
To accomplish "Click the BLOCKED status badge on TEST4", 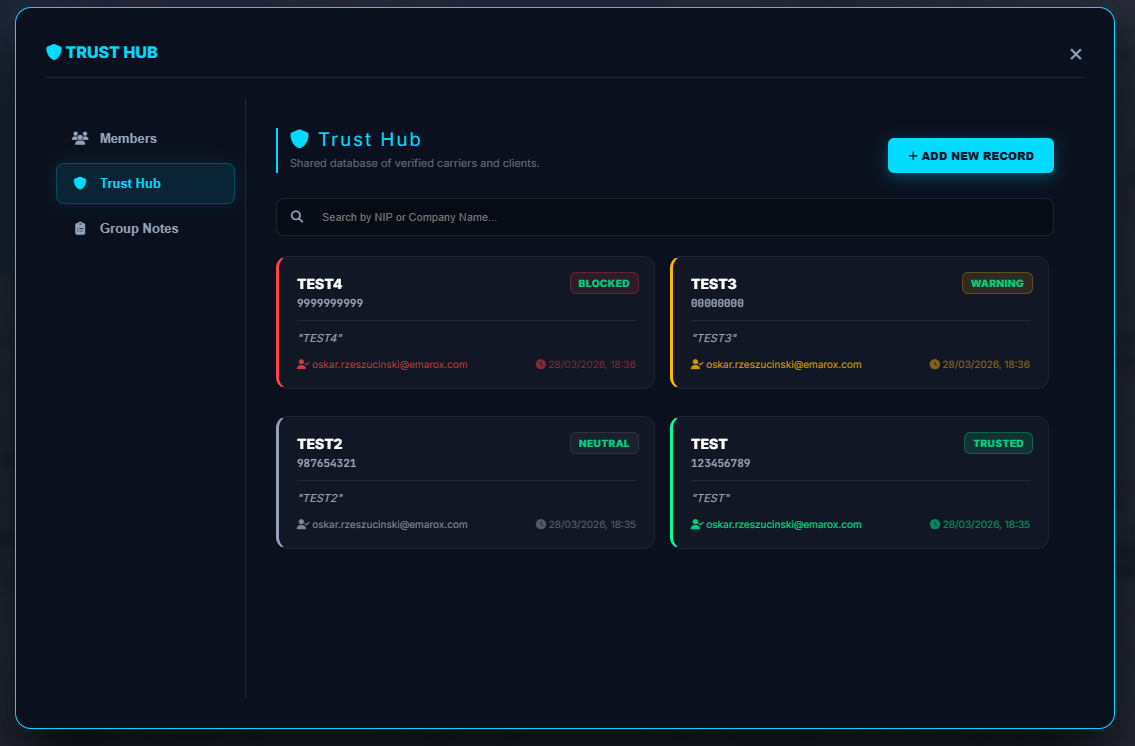I will click(x=604, y=283).
